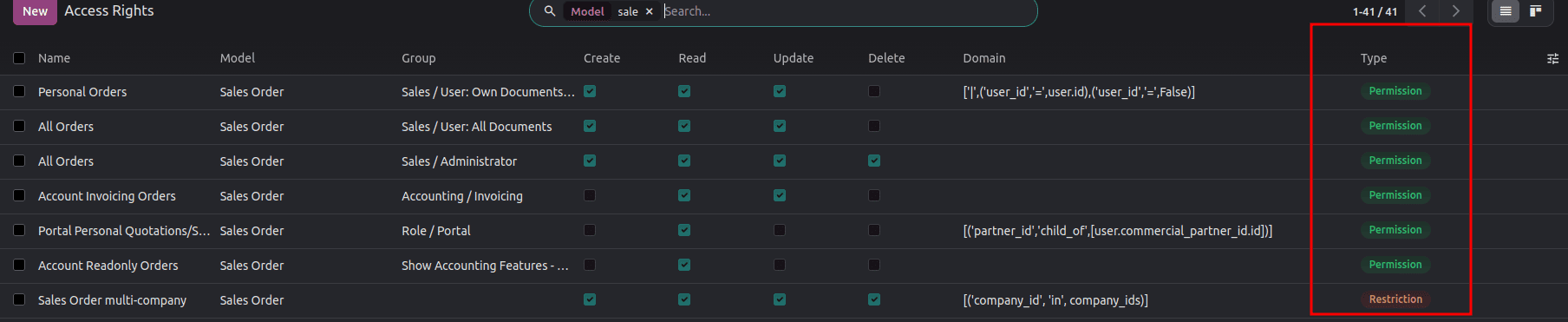1568x322 pixels.
Task: Switch to list view
Action: coord(1506,11)
